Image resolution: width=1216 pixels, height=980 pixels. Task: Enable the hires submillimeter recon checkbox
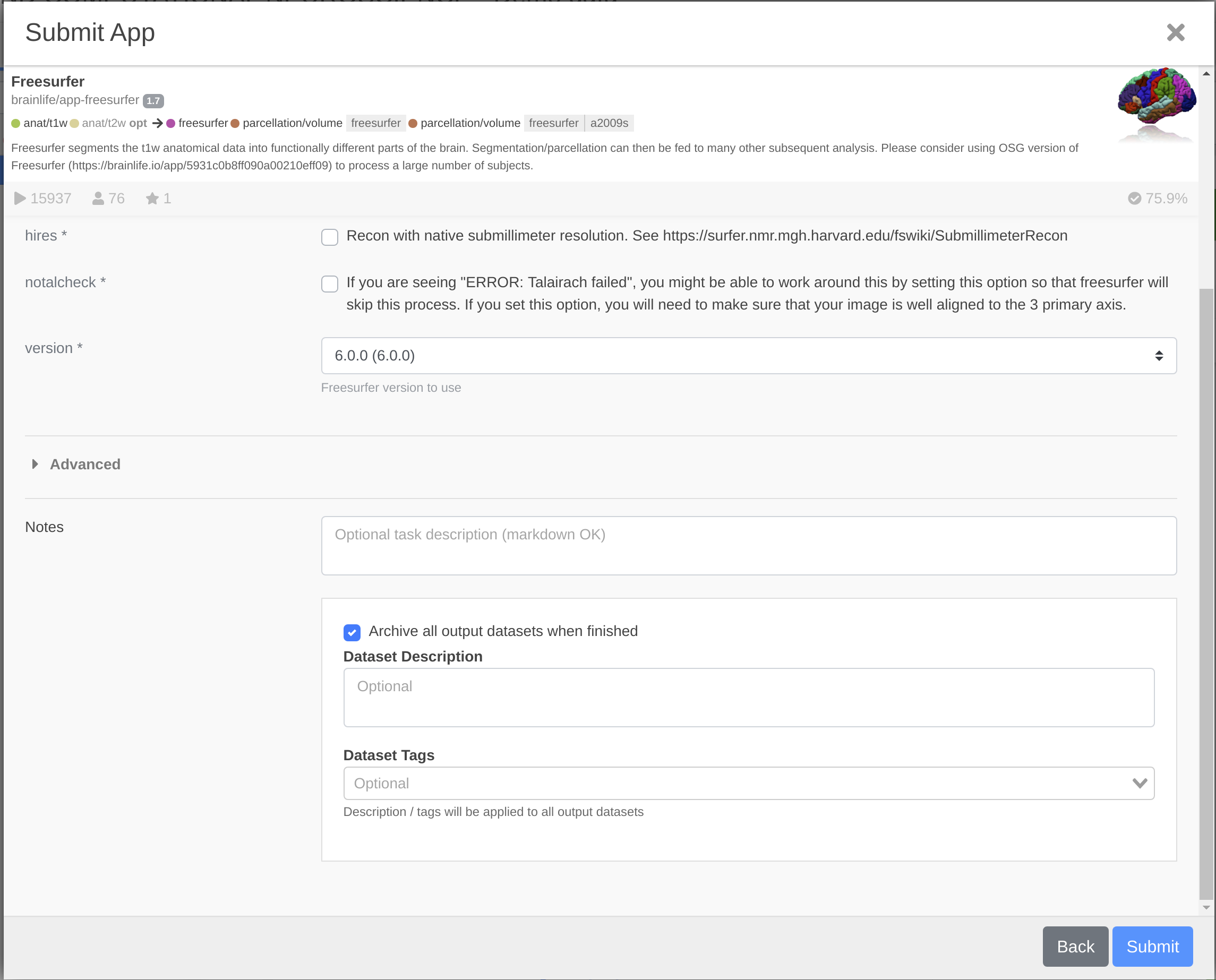pos(330,237)
